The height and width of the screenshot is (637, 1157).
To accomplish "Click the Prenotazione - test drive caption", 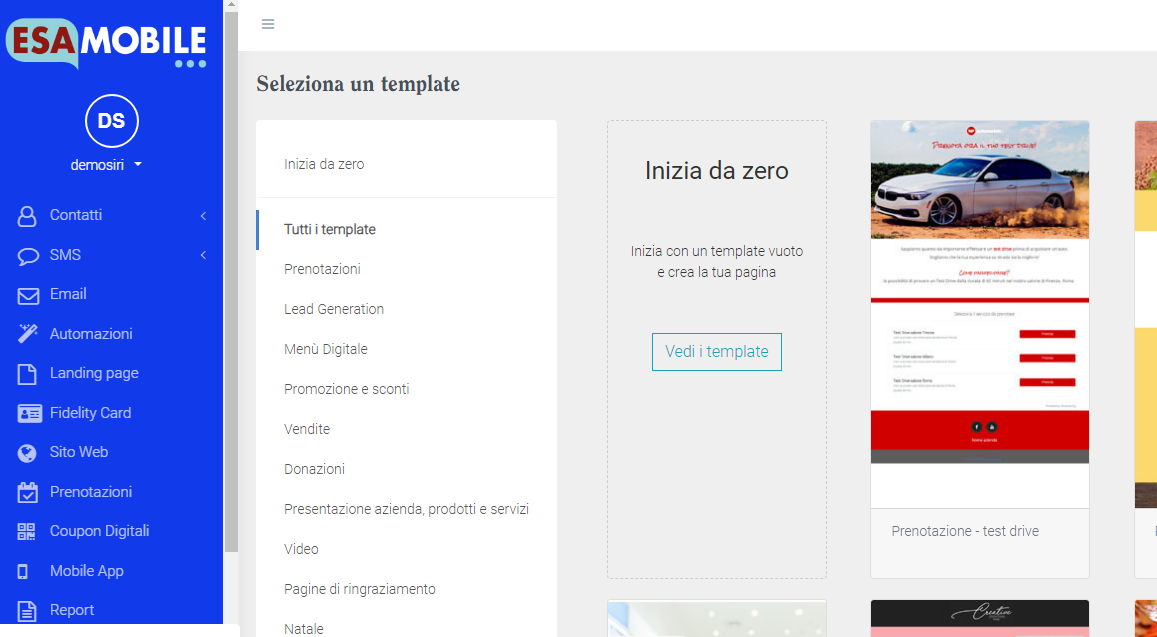I will (965, 531).
